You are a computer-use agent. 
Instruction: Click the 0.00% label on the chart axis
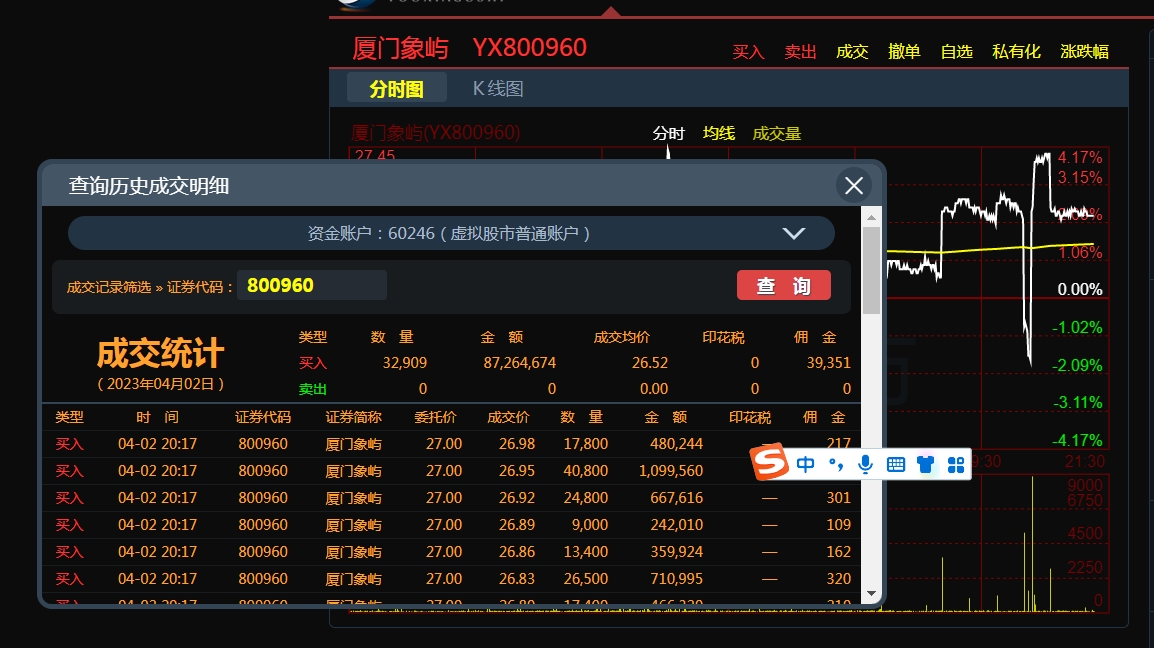[1080, 289]
